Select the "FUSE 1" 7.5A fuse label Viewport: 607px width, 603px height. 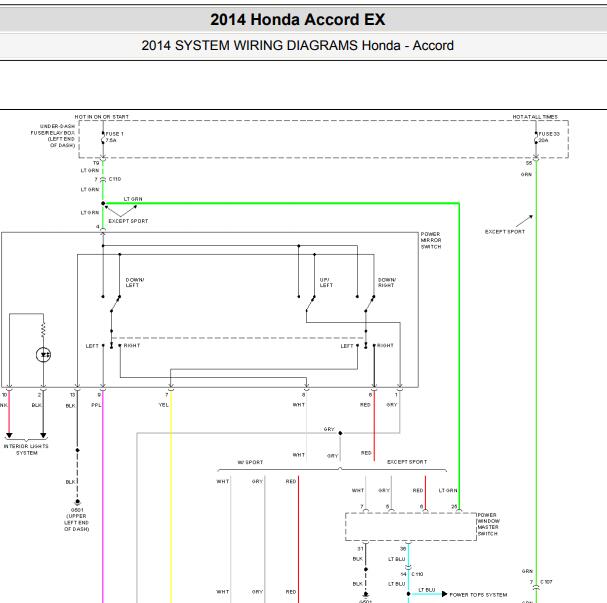pyautogui.click(x=115, y=137)
